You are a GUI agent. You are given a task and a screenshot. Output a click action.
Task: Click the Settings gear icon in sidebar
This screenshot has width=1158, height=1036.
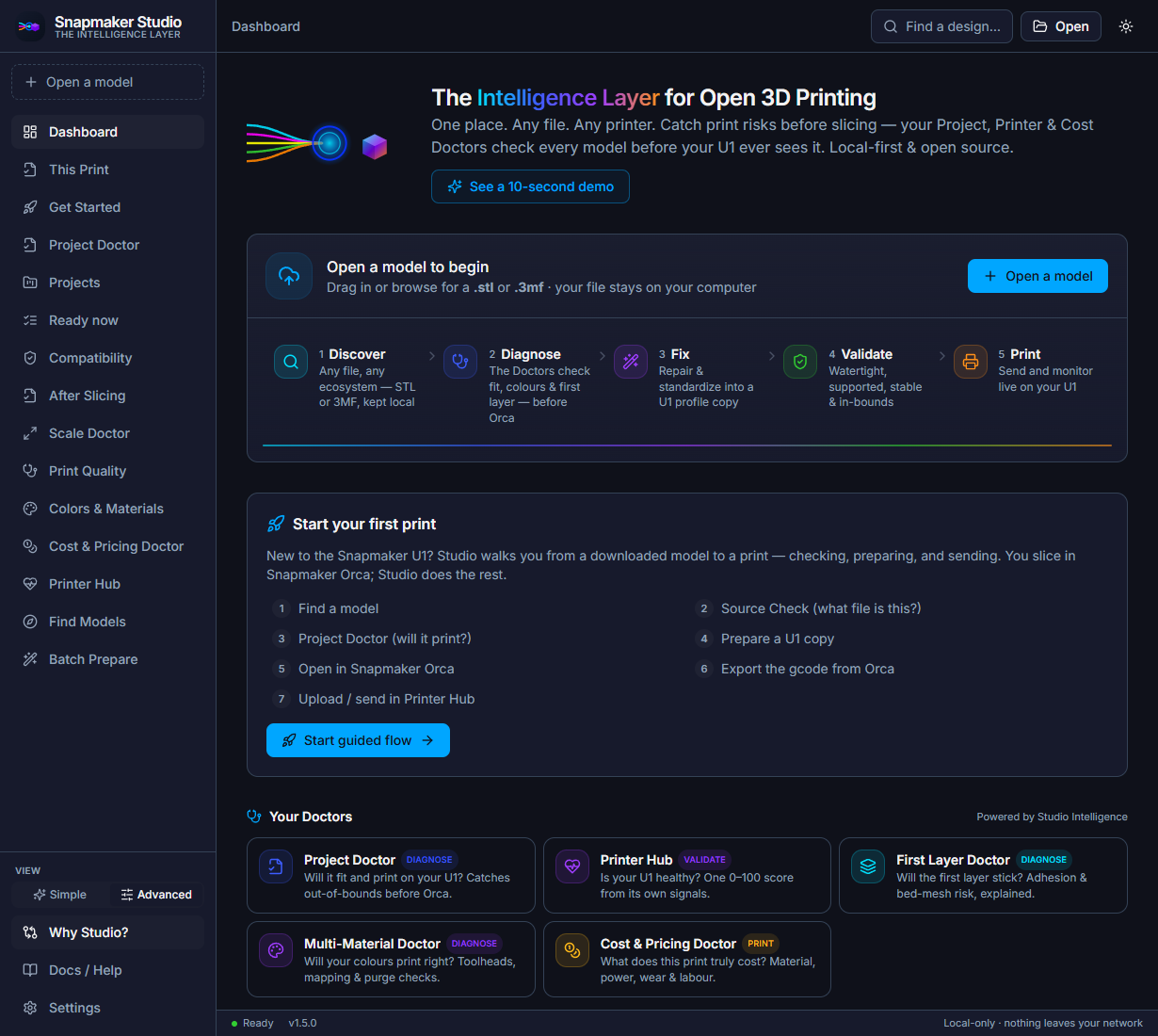pyautogui.click(x=30, y=1008)
